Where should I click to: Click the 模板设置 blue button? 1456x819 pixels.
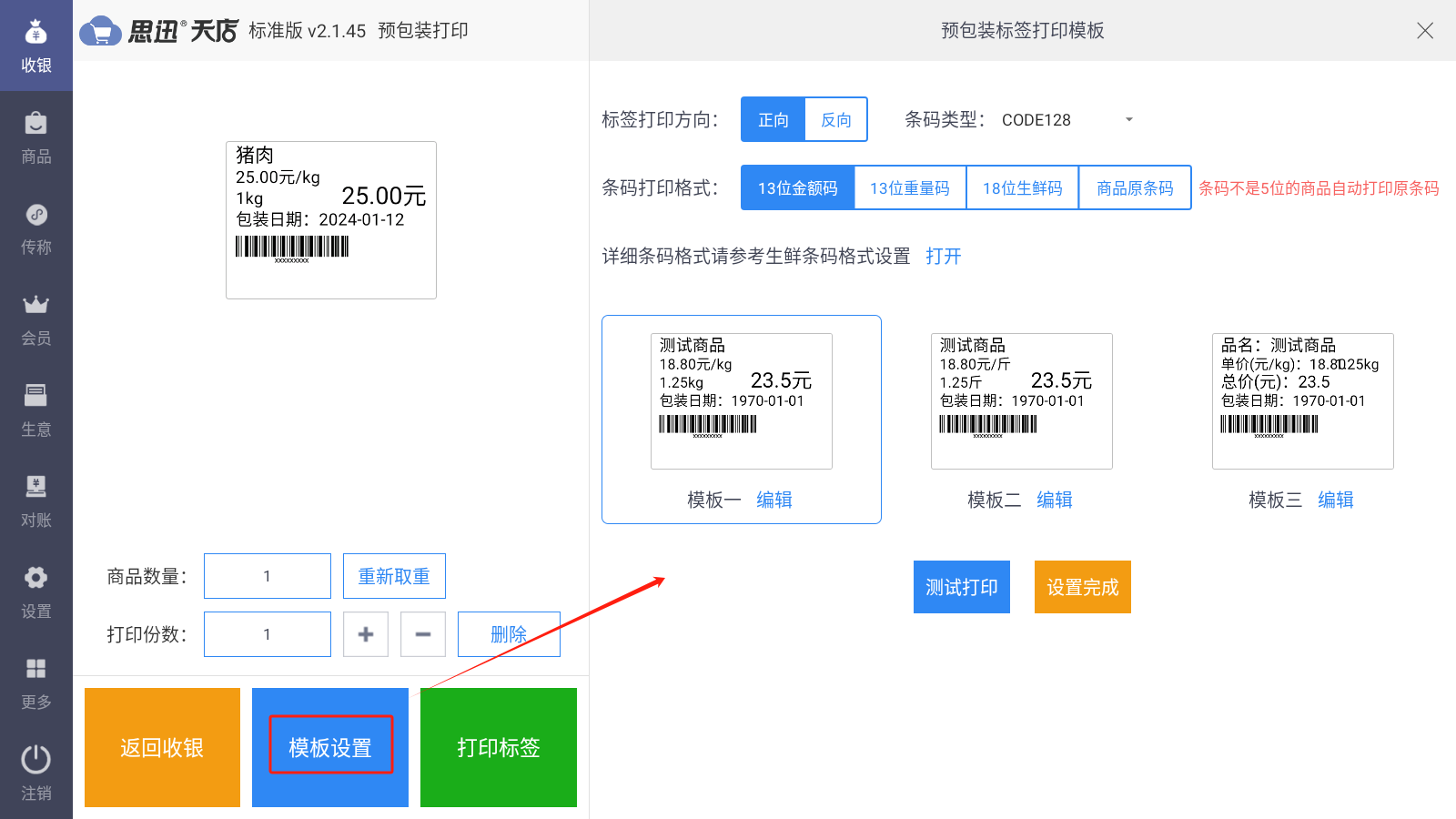pyautogui.click(x=330, y=747)
